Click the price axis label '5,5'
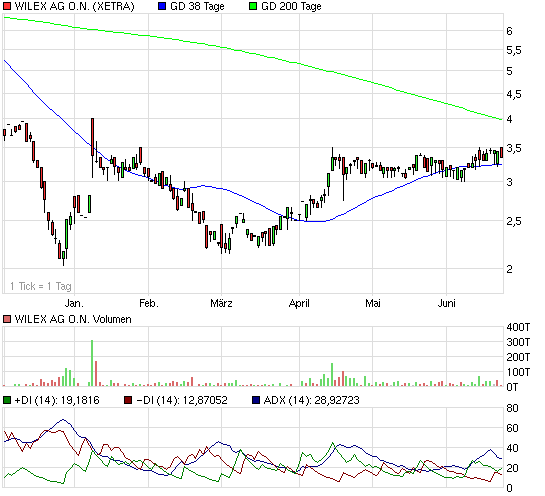 514,50
